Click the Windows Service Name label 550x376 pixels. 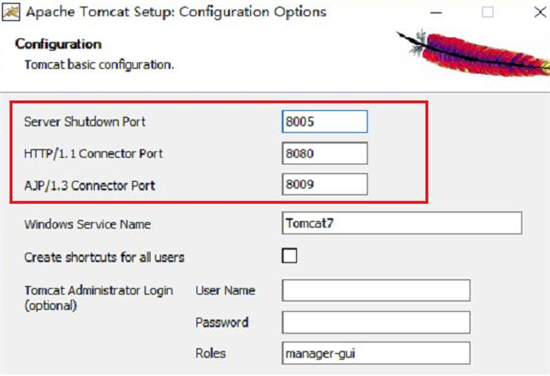point(87,224)
